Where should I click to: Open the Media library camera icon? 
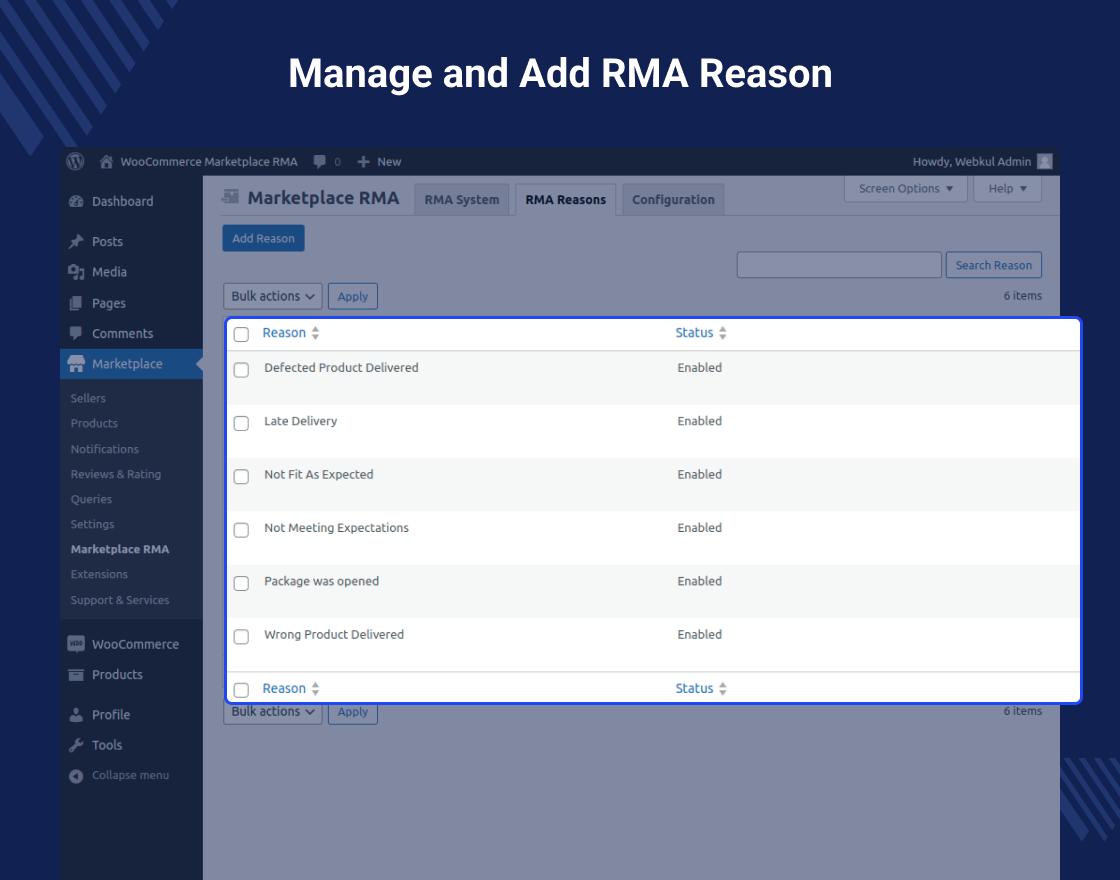tap(77, 271)
